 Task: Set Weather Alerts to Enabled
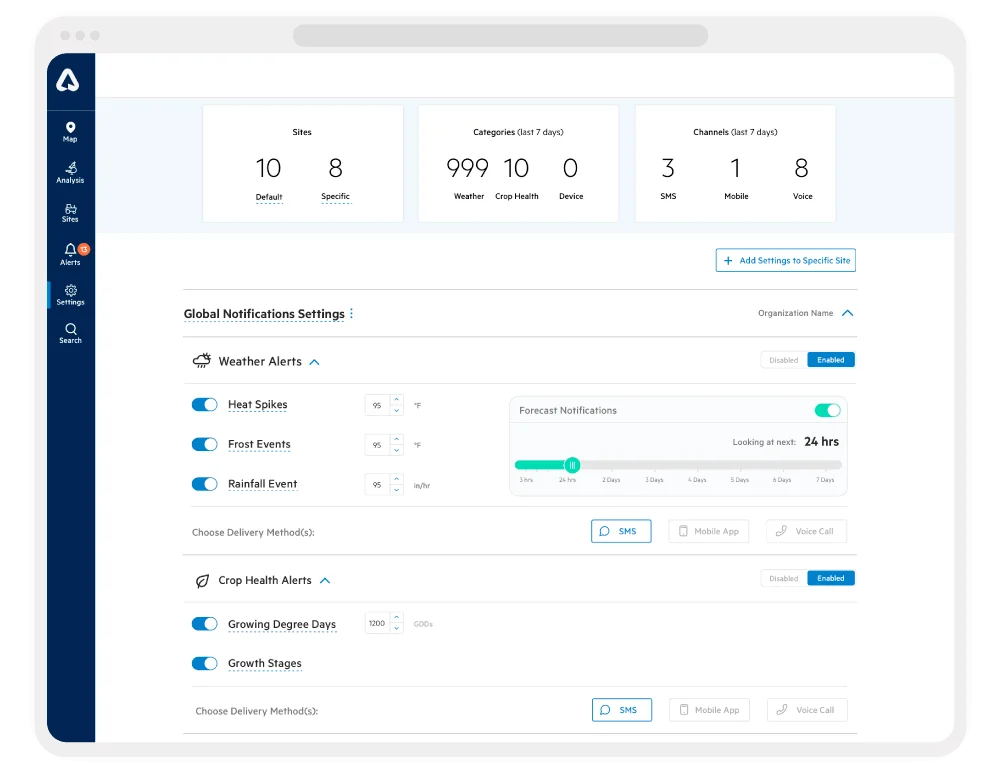831,360
